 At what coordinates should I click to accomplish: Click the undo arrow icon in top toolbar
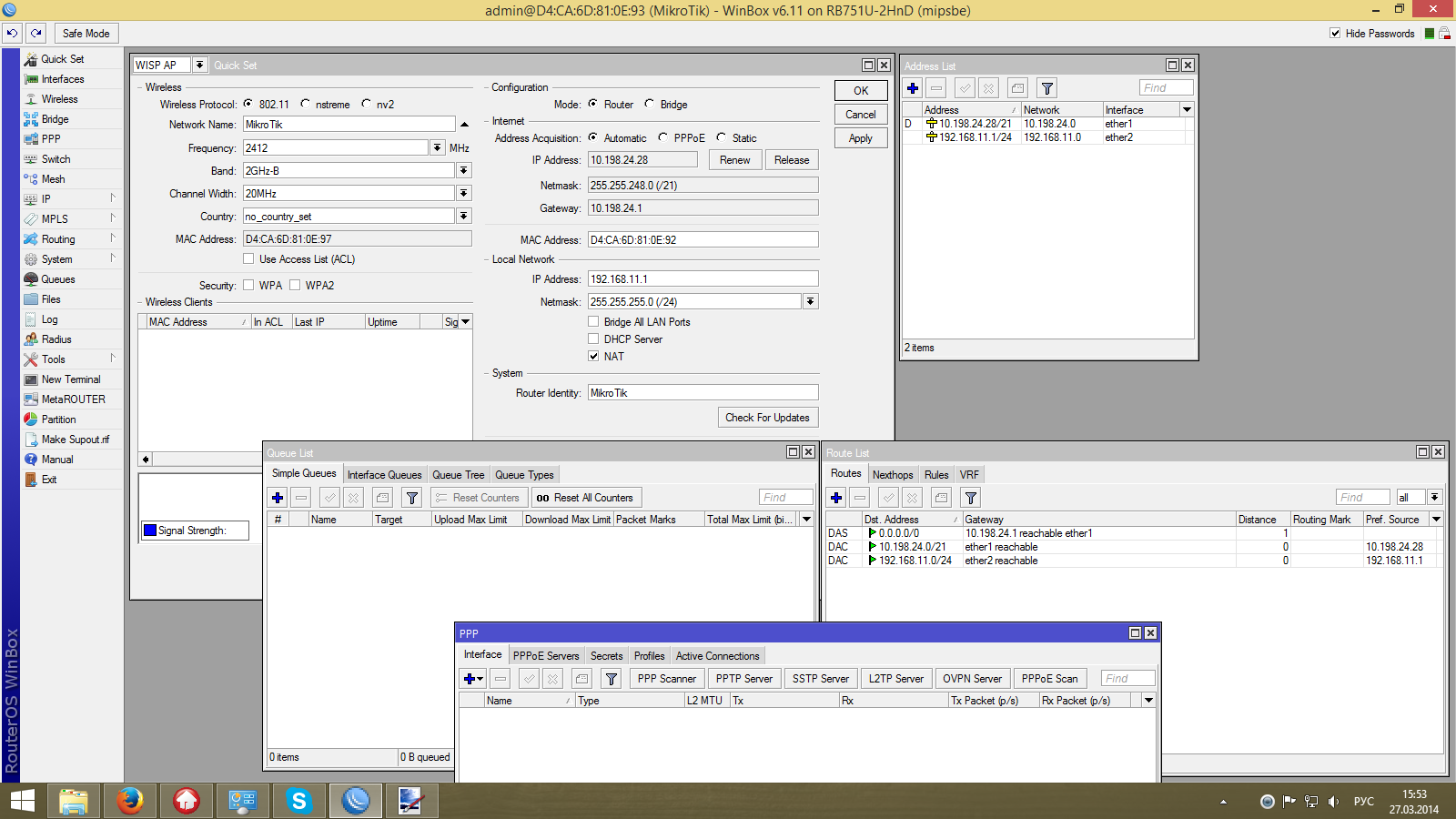tap(13, 33)
